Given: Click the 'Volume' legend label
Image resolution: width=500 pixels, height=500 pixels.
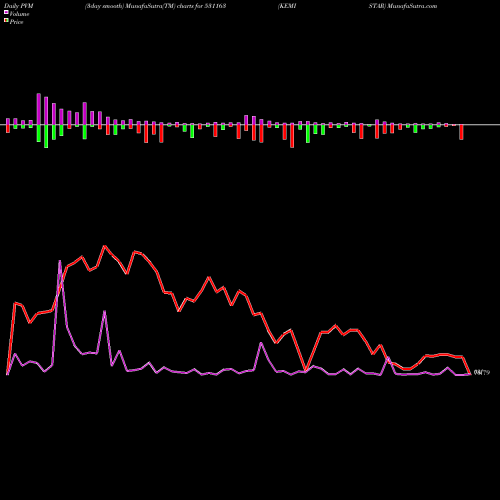Looking at the screenshot, I should 19,14.
